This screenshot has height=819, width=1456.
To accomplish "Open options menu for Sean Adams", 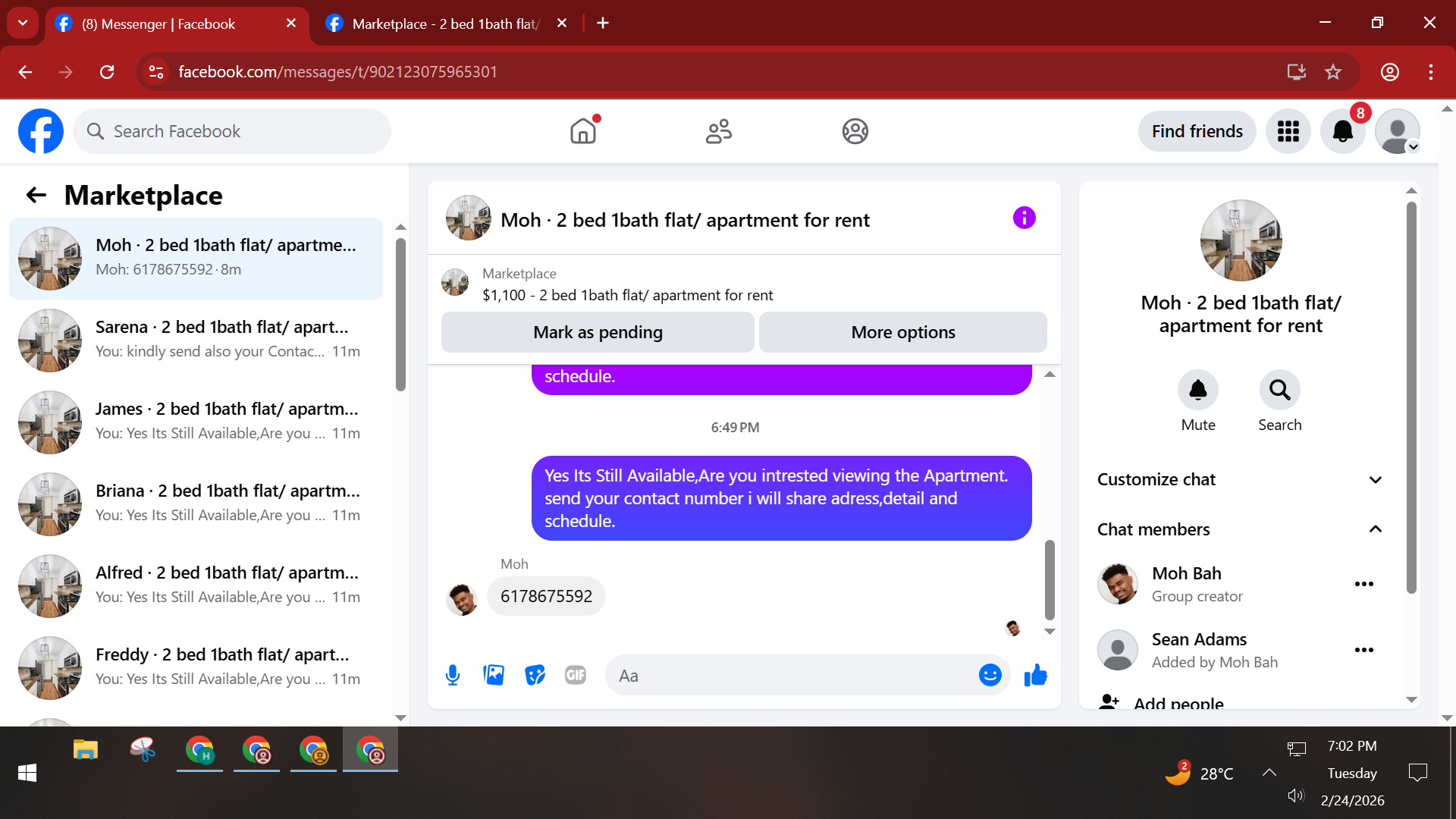I will (1363, 650).
